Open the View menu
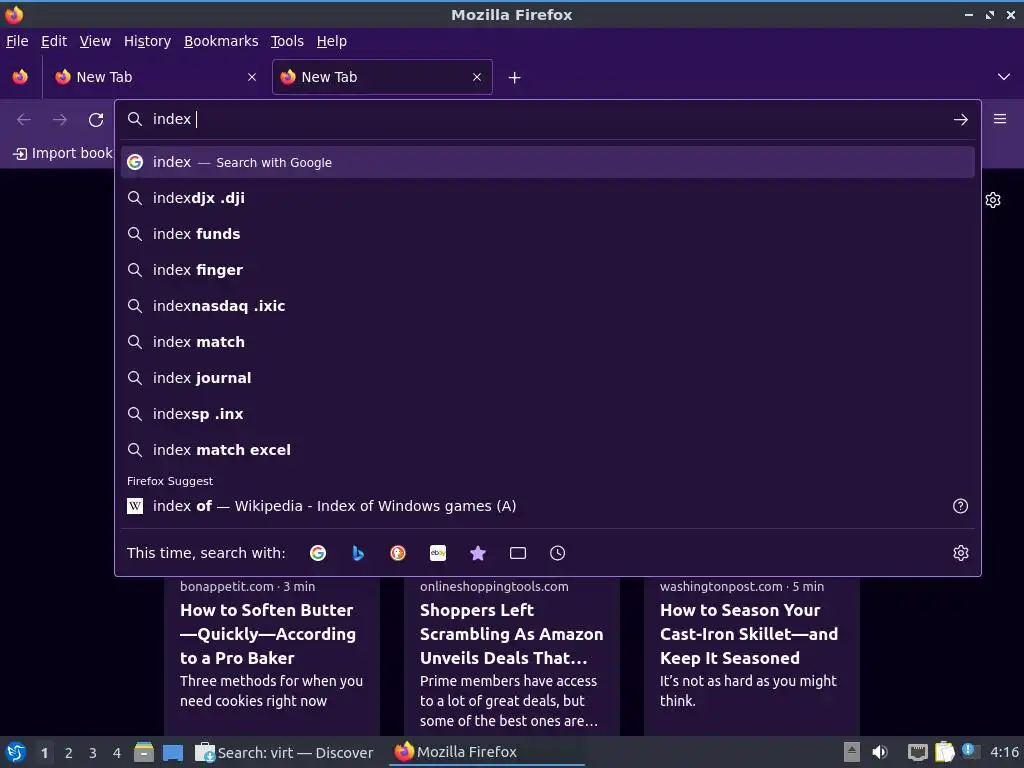The image size is (1024, 768). (x=95, y=41)
